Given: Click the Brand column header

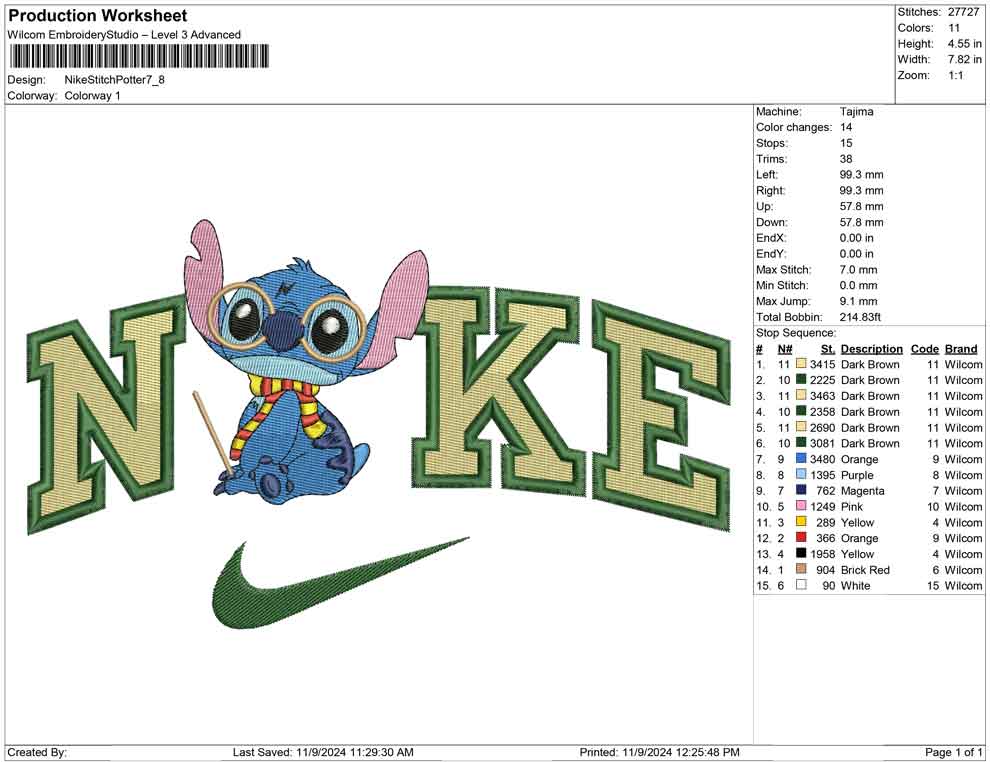Looking at the screenshot, I should pos(961,348).
